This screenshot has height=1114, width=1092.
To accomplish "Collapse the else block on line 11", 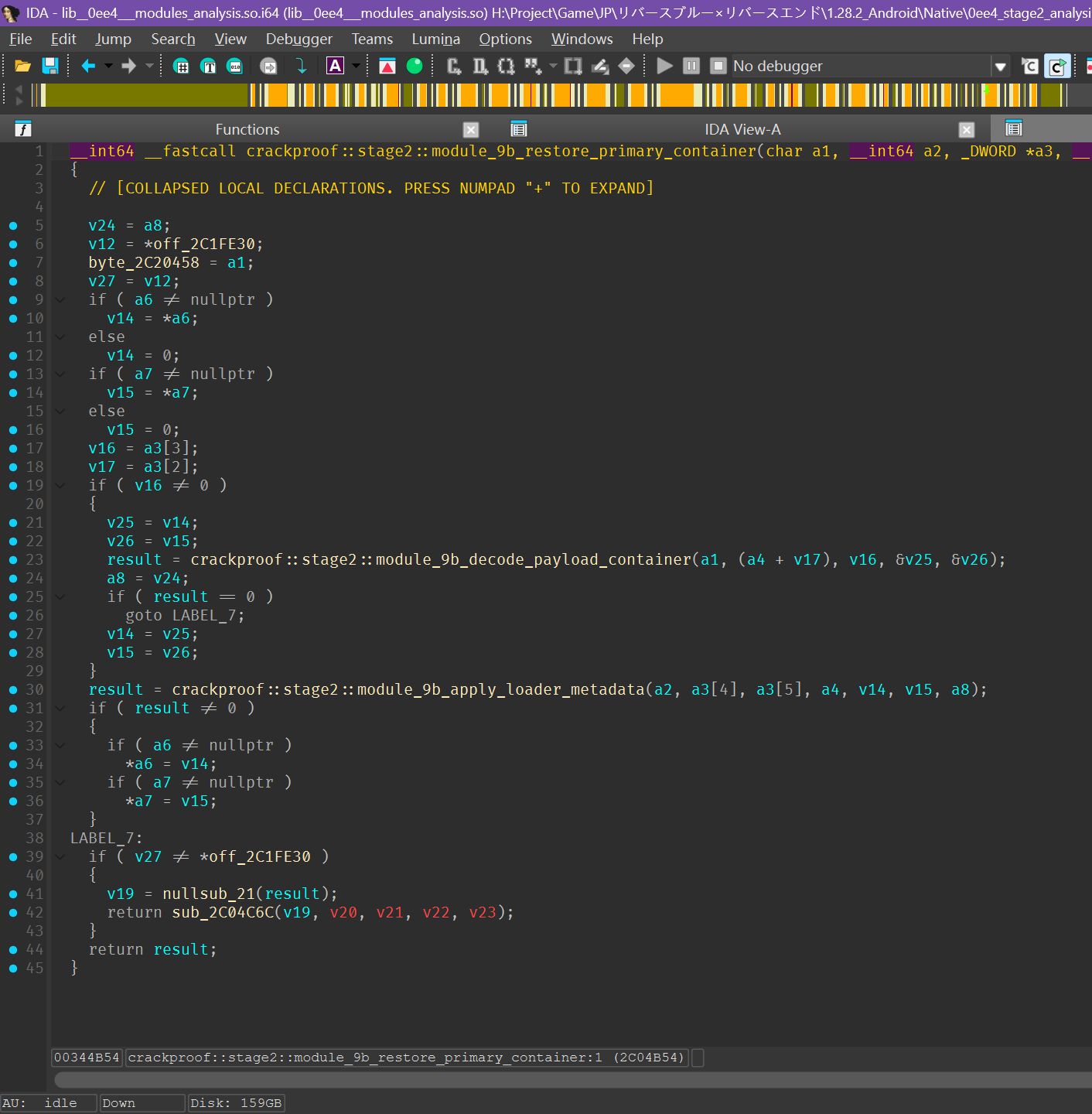I will 60,337.
